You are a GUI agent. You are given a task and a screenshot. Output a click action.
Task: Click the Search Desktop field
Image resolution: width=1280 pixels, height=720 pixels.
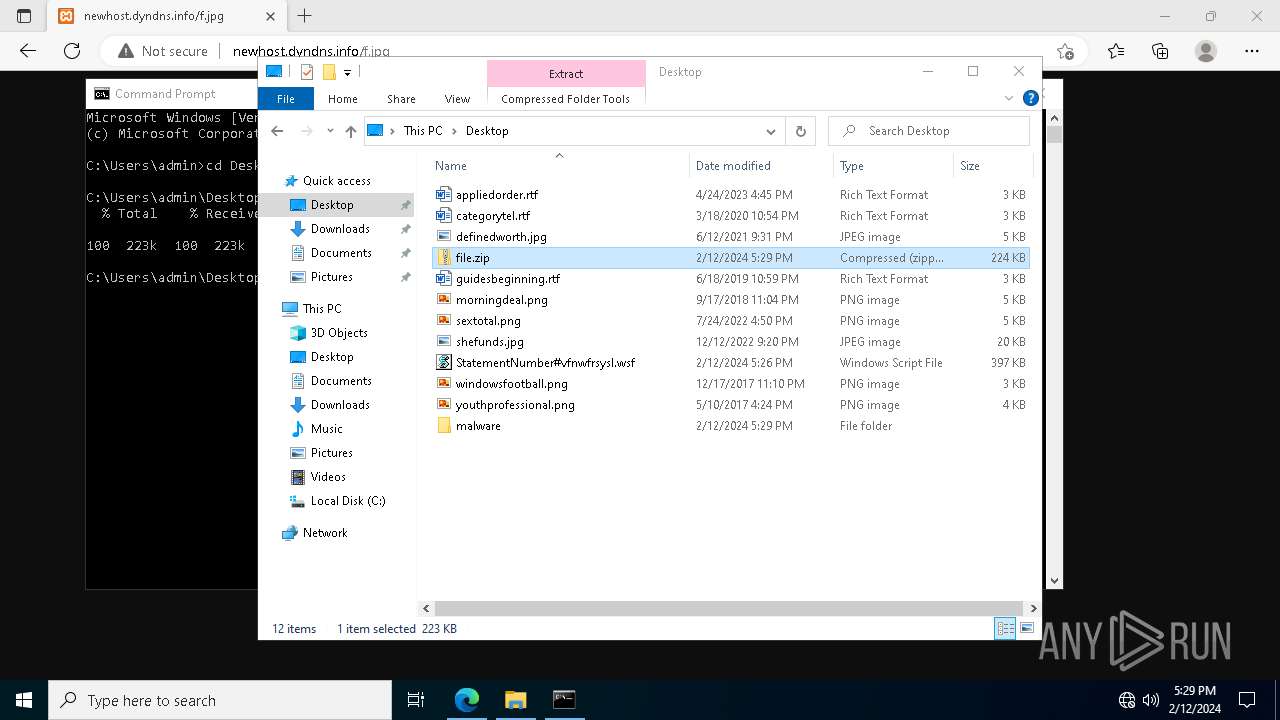(x=929, y=131)
